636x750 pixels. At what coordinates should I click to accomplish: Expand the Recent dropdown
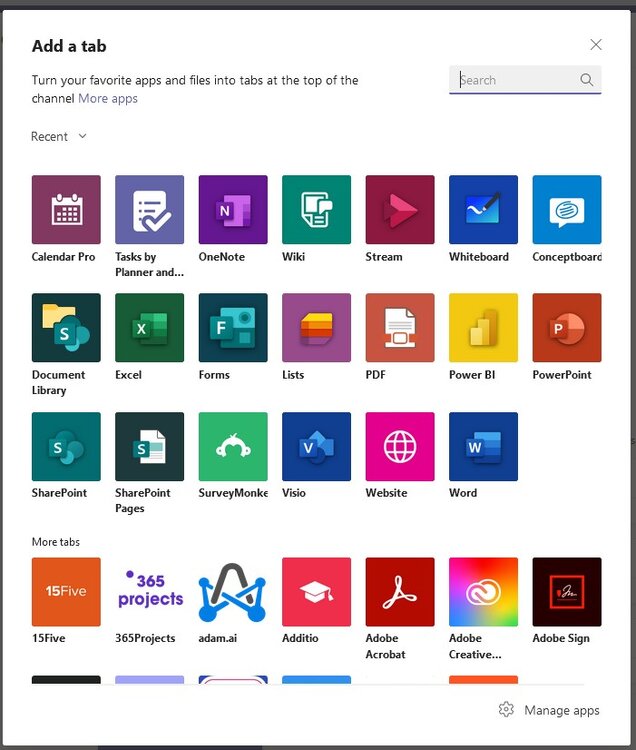pos(59,136)
